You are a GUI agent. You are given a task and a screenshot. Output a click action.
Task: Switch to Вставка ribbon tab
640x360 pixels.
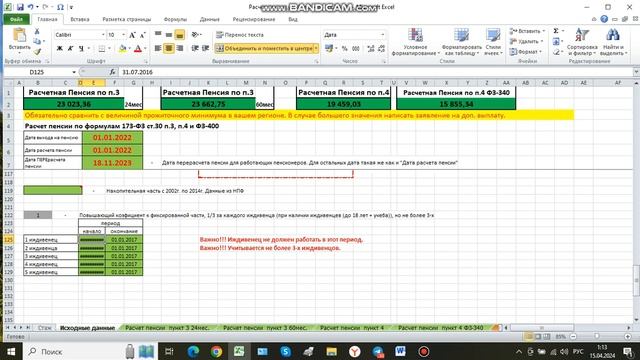tap(80, 19)
